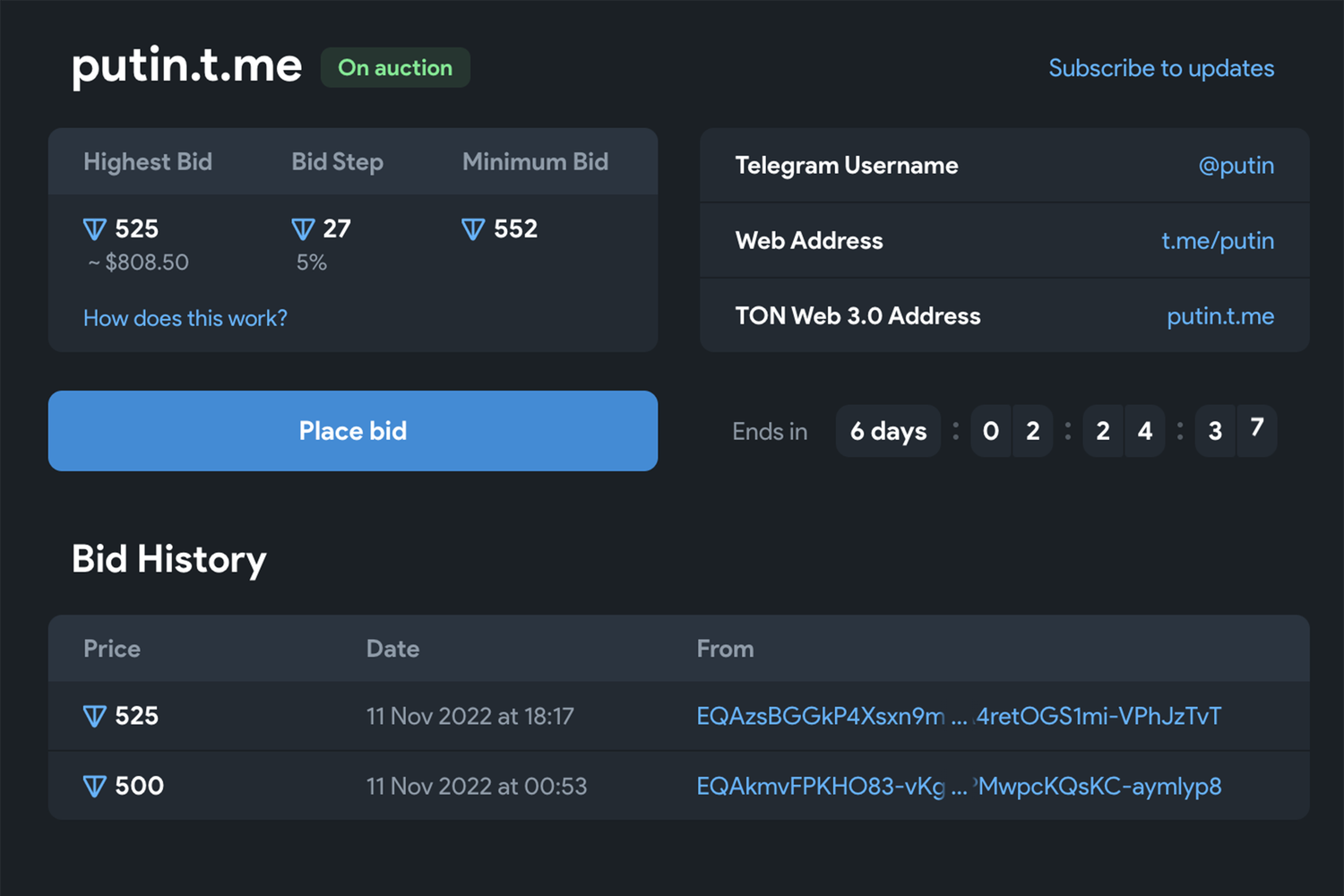Click date 11 Nov 2022 at 00:53

point(476,787)
